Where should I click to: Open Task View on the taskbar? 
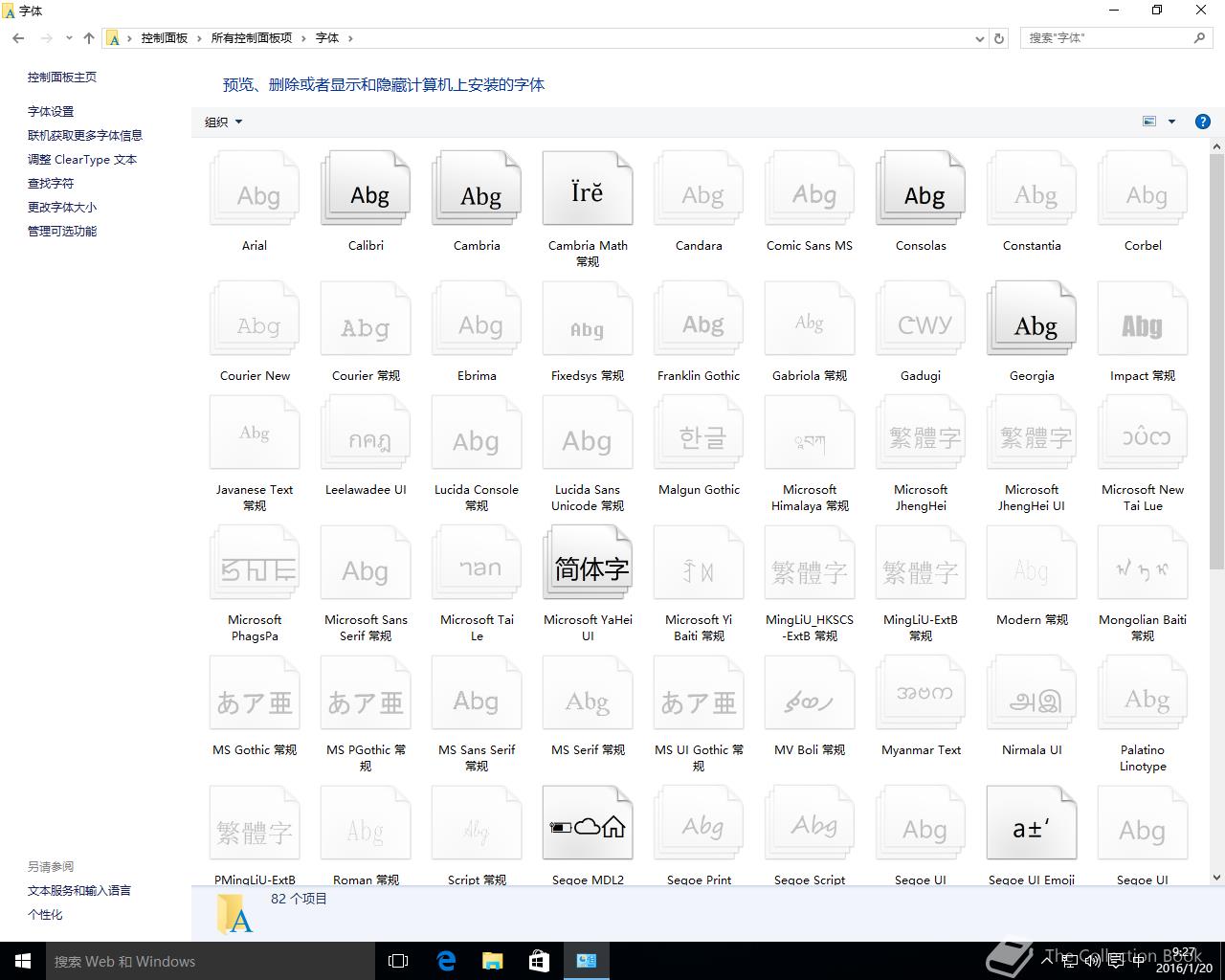point(398,961)
